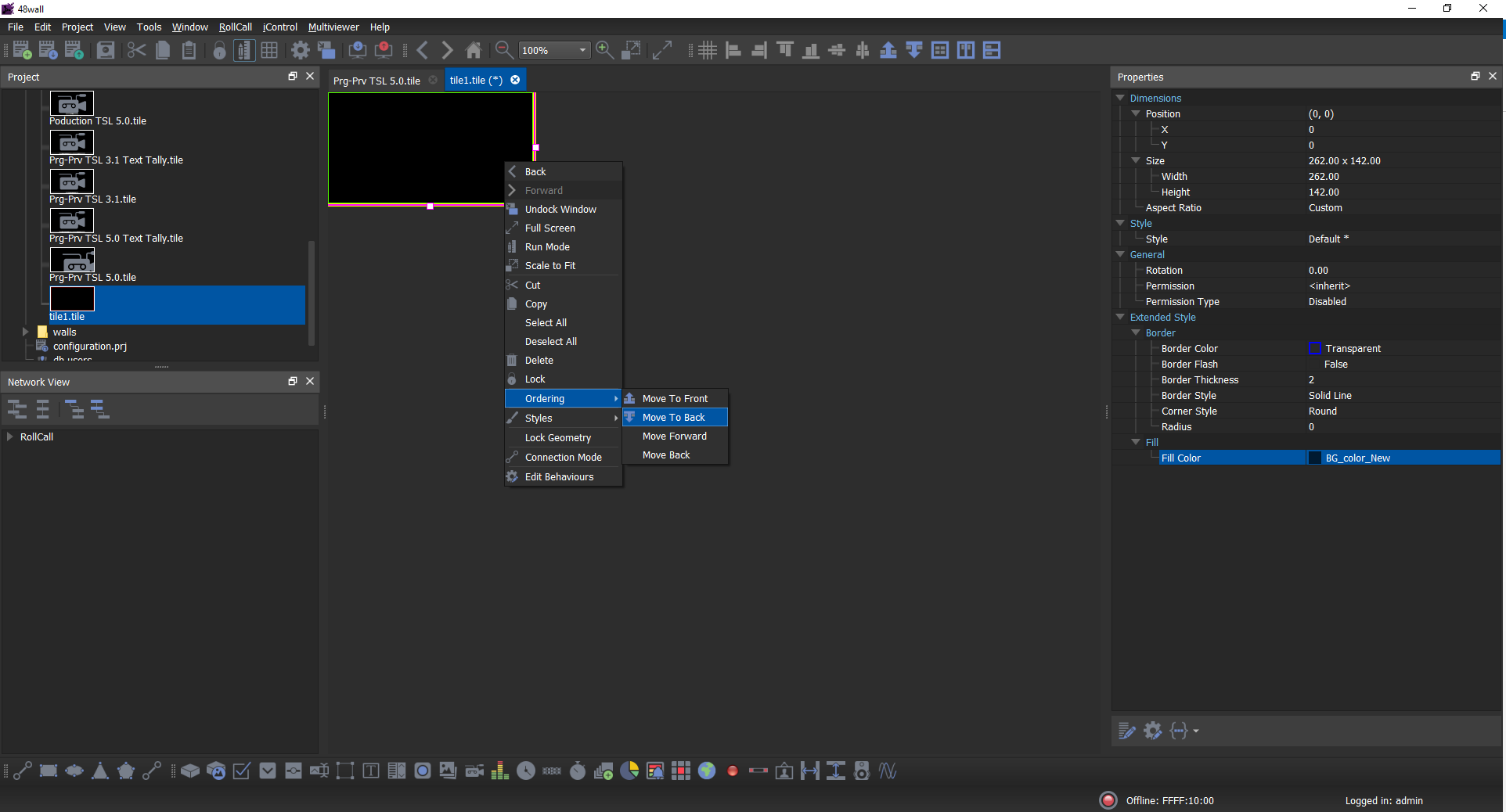Image resolution: width=1506 pixels, height=812 pixels.
Task: Choose Move To Front in Ordering submenu
Action: point(675,398)
